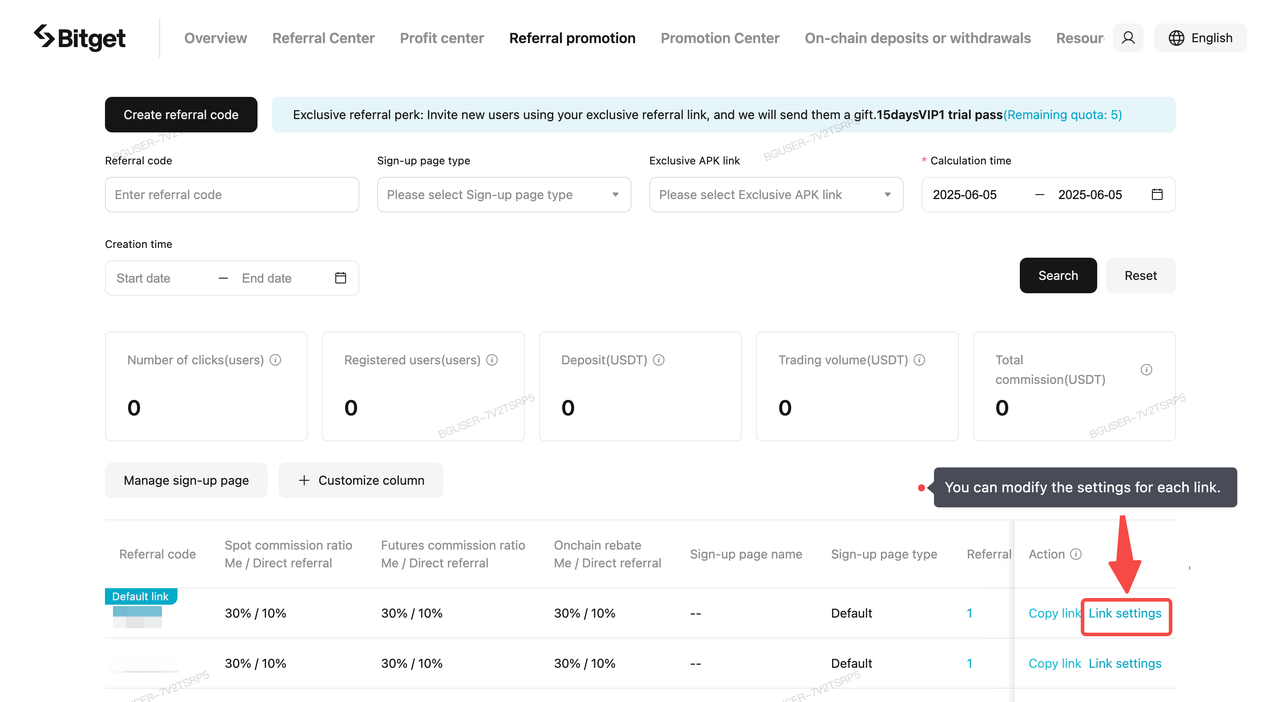Click the Bitget logo

[x=80, y=38]
